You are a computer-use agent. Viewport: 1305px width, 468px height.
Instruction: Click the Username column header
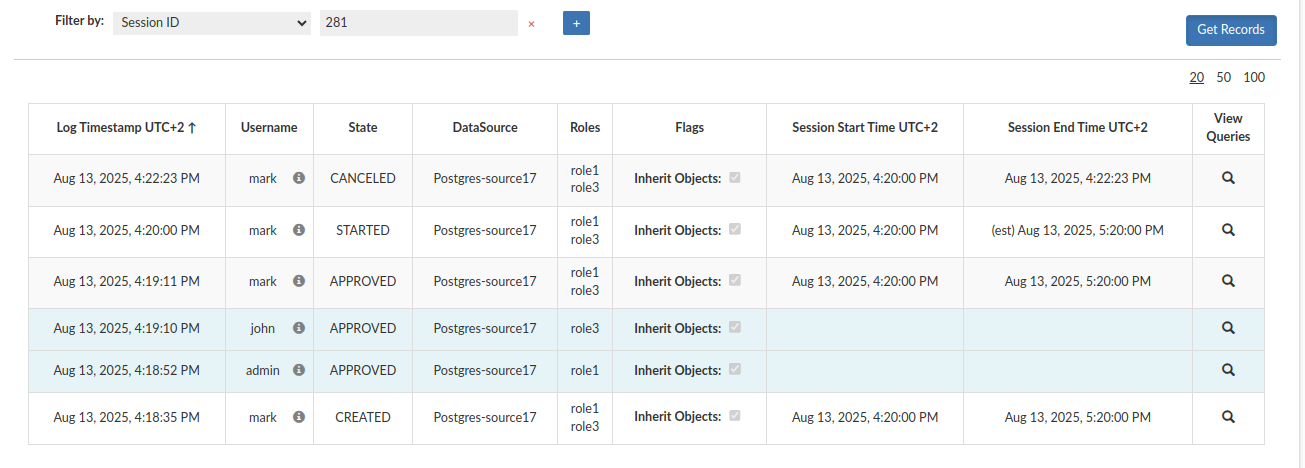(x=269, y=128)
